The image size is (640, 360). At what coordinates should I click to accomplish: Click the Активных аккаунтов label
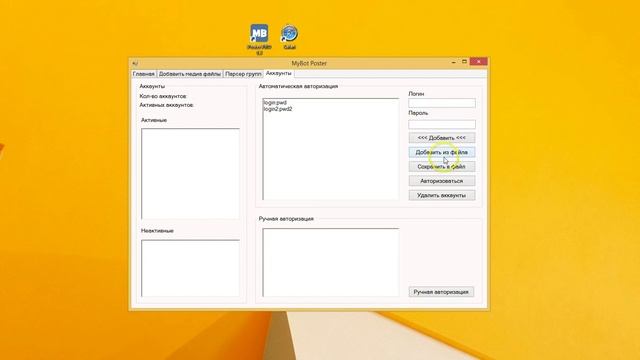click(x=167, y=105)
